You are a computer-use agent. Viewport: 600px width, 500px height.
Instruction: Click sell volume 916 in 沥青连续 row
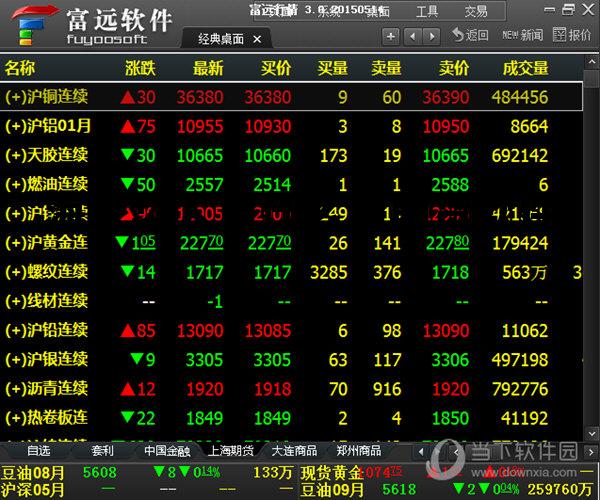coord(387,389)
